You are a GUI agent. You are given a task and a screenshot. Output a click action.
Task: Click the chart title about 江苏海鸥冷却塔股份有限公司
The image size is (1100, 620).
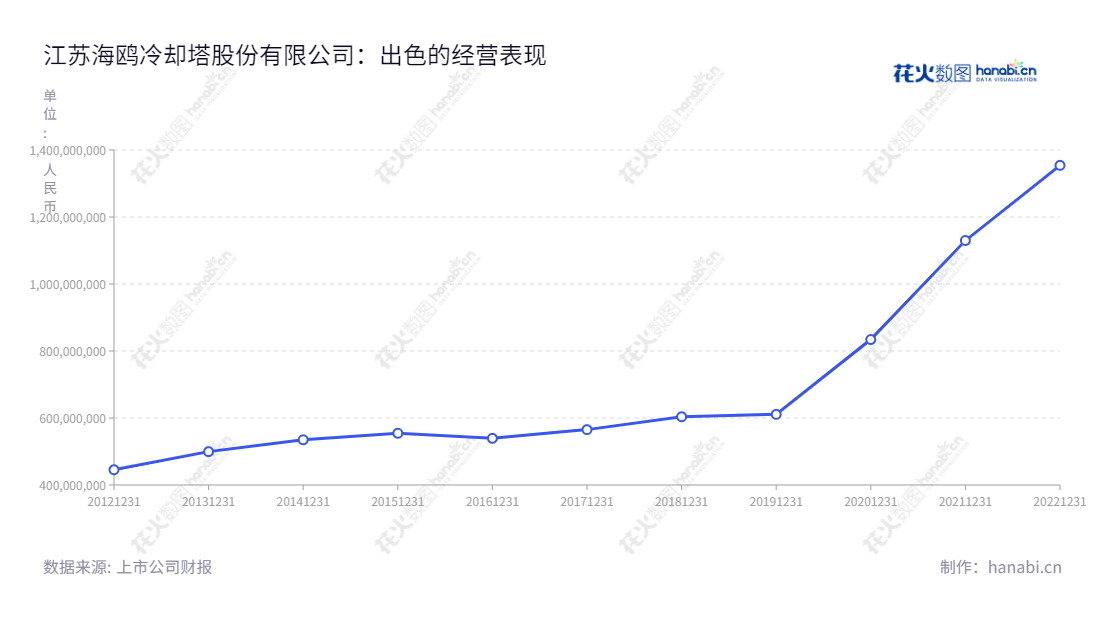(295, 55)
